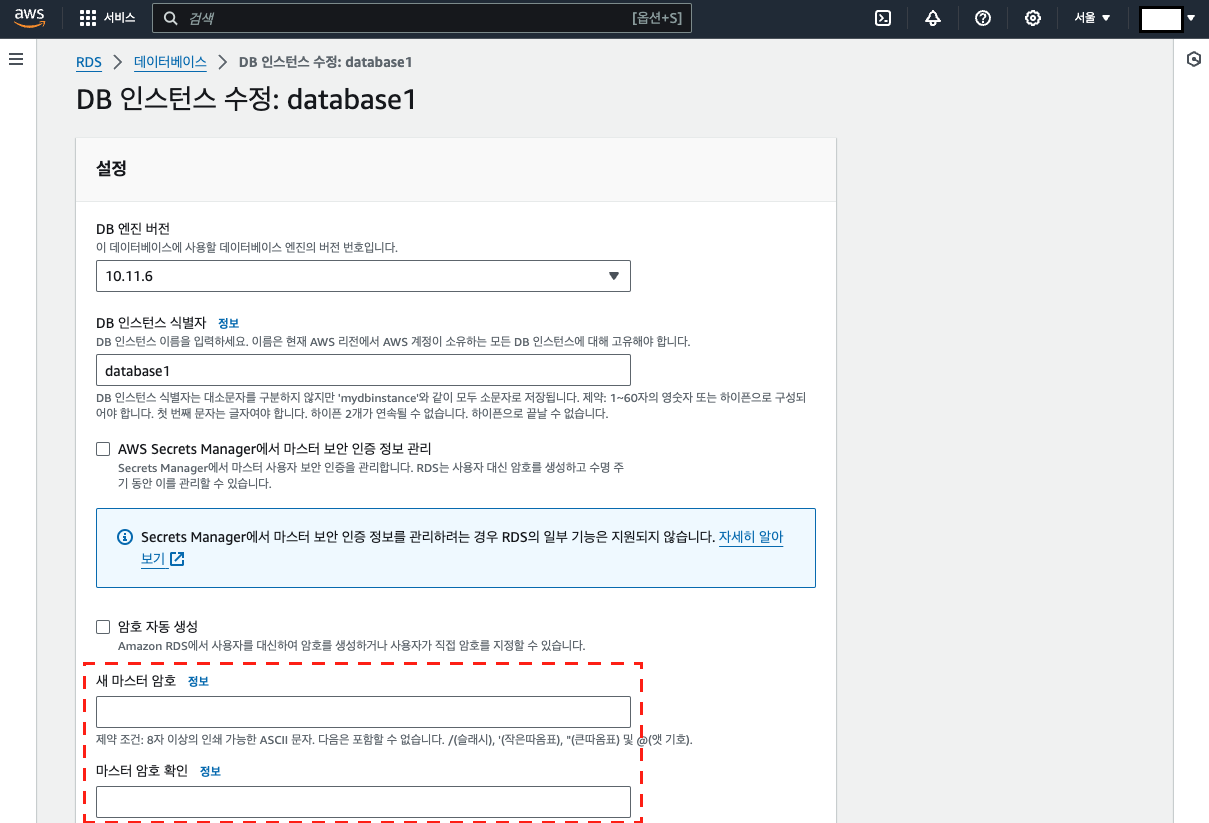Expand the left hamburger navigation menu

click(x=16, y=60)
